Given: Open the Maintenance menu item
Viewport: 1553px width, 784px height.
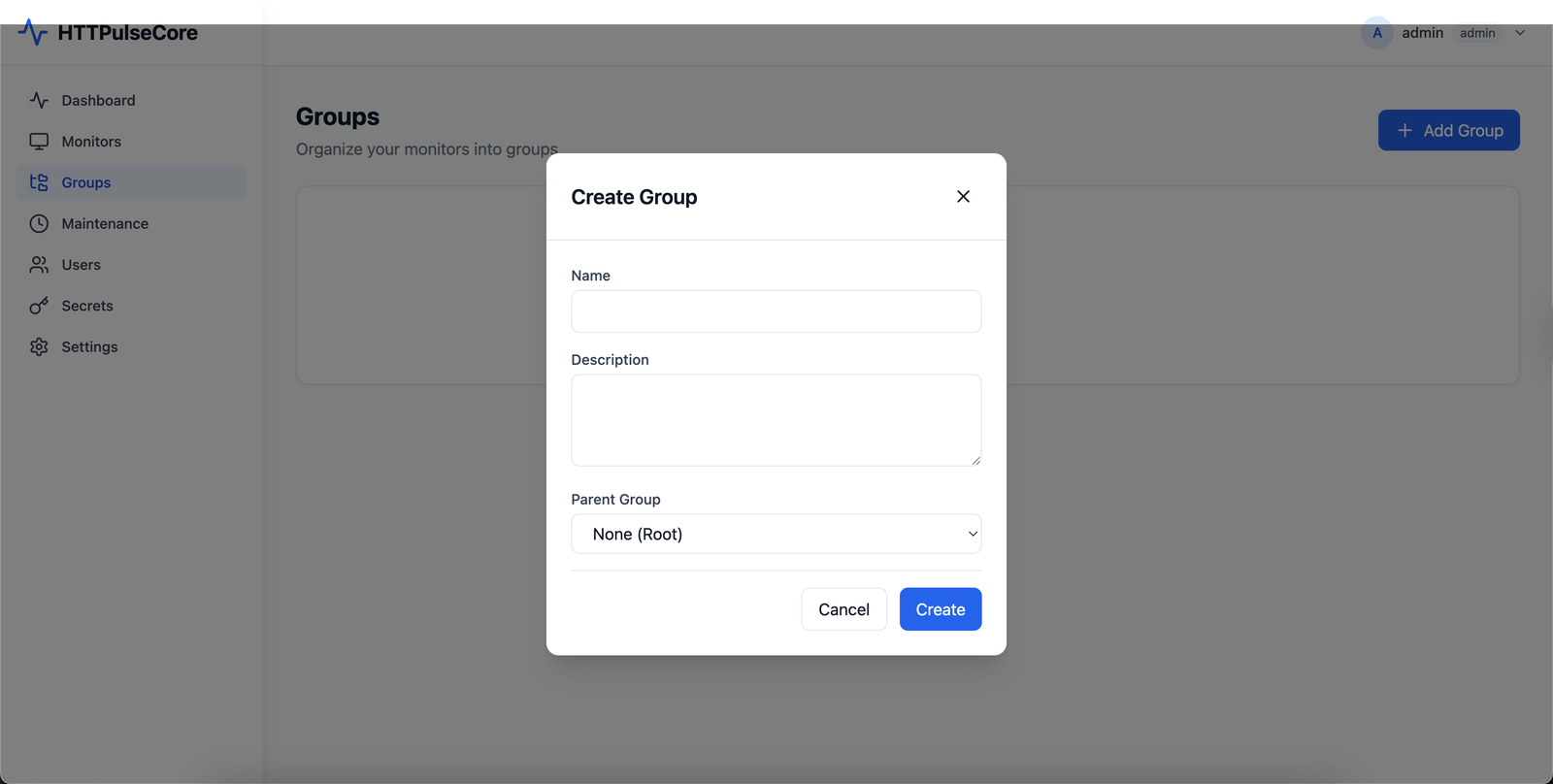Looking at the screenshot, I should [x=105, y=224].
